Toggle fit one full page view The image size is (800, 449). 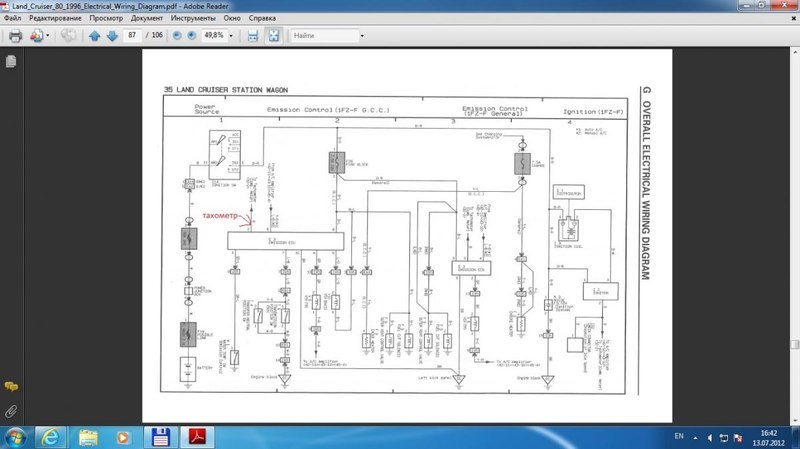click(273, 36)
